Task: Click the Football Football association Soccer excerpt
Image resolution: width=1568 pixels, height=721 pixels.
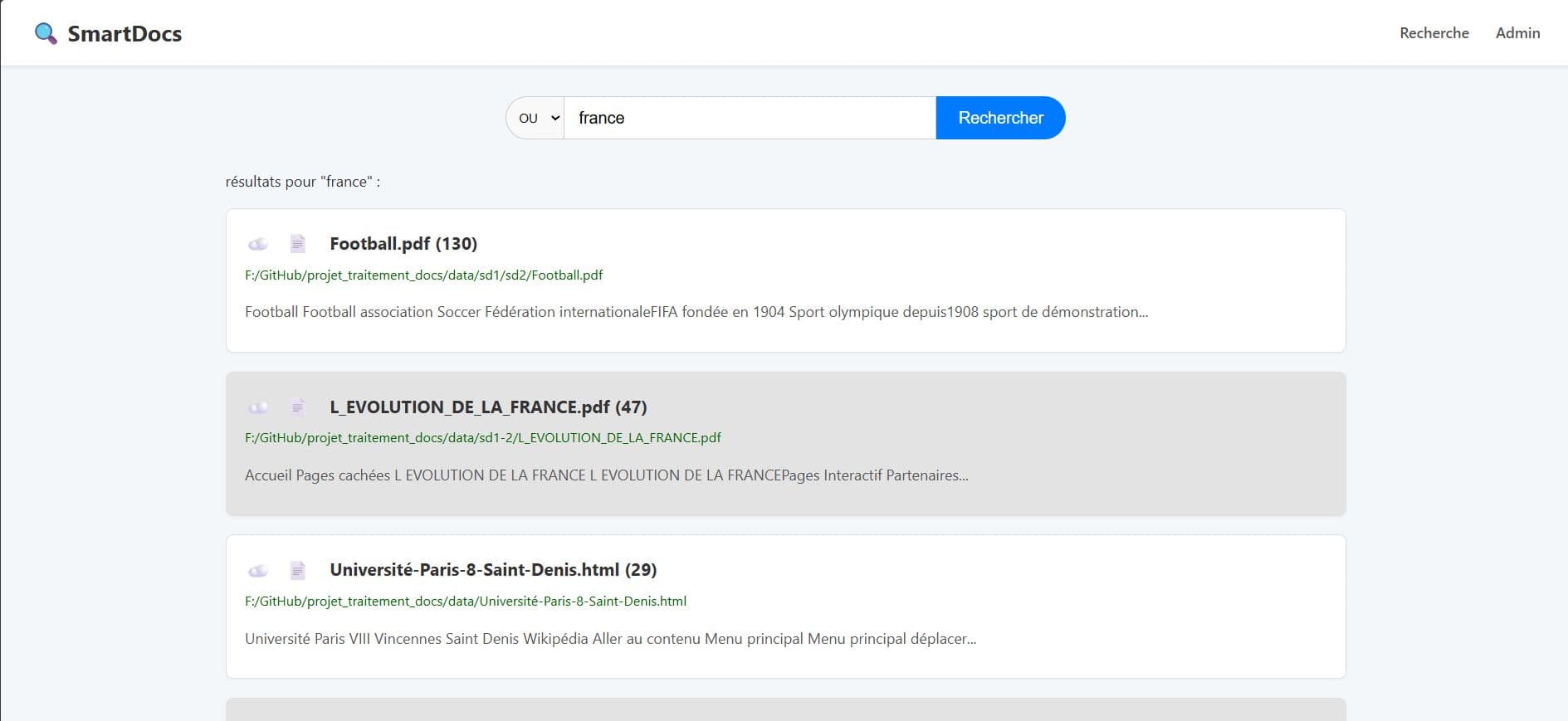Action: pyautogui.click(x=696, y=312)
